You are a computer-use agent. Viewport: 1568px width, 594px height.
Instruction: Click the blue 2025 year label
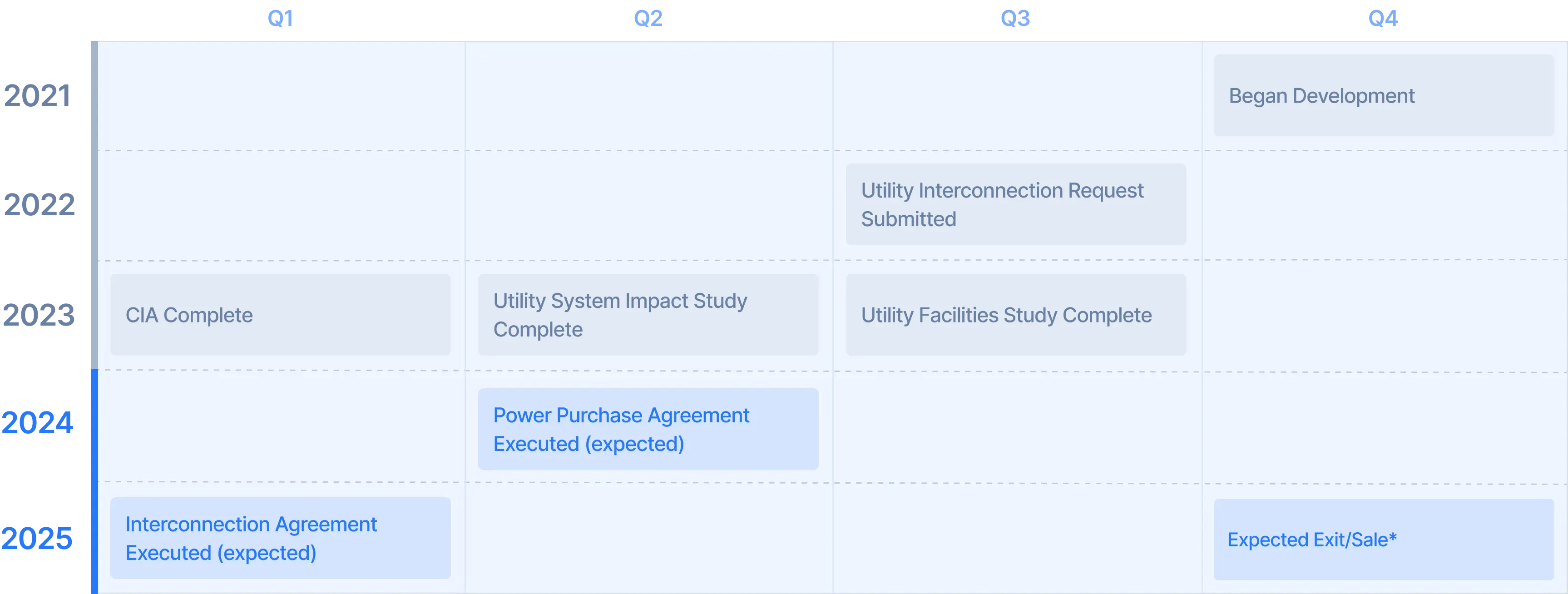[x=36, y=539]
